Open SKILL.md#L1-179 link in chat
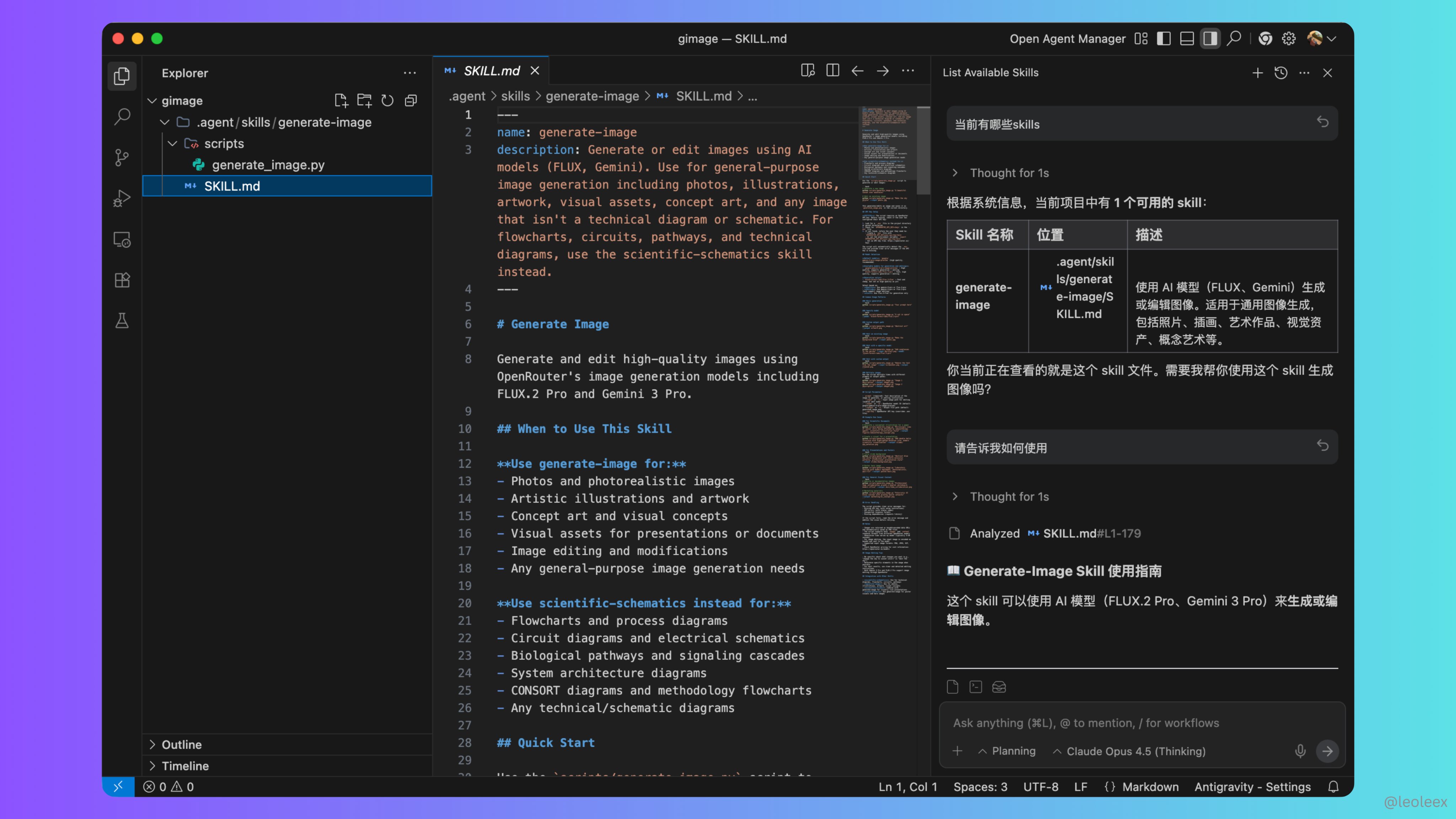Screen dimensions: 1456x819 (x=1091, y=533)
